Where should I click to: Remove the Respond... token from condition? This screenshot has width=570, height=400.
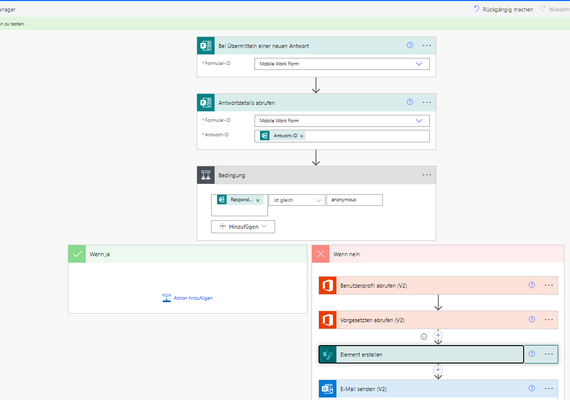tap(258, 200)
